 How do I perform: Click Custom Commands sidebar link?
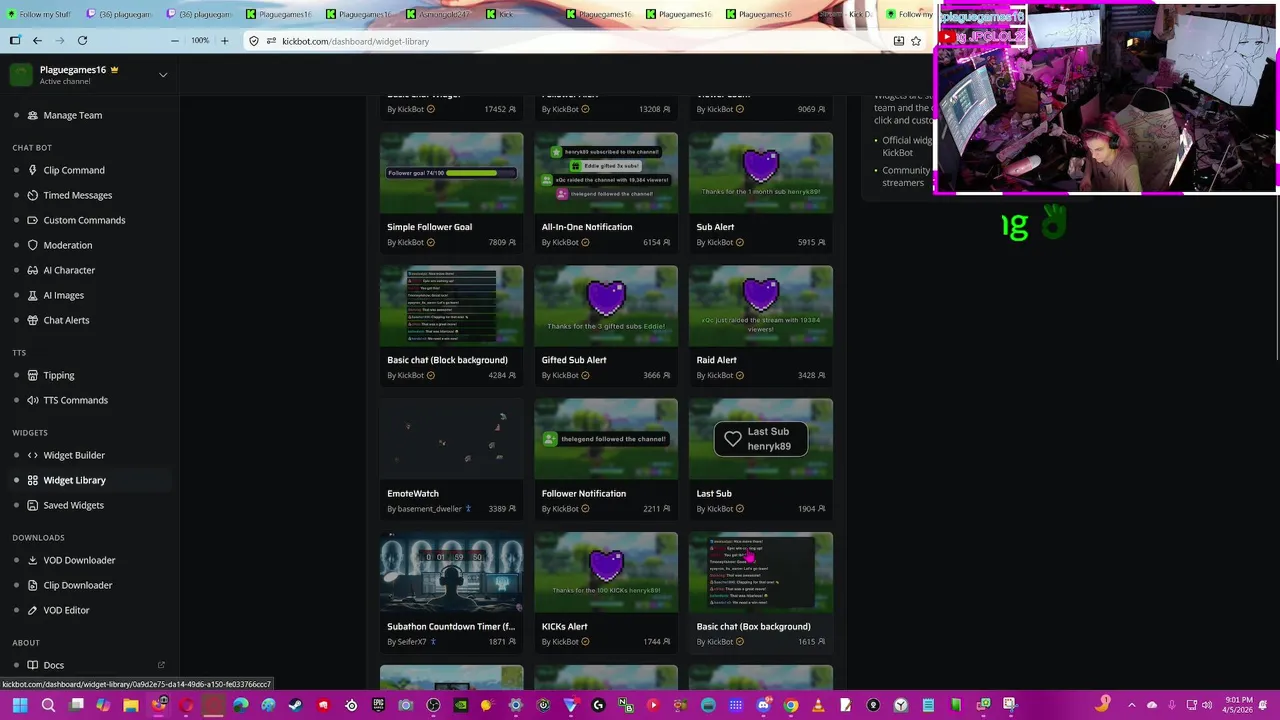click(84, 220)
